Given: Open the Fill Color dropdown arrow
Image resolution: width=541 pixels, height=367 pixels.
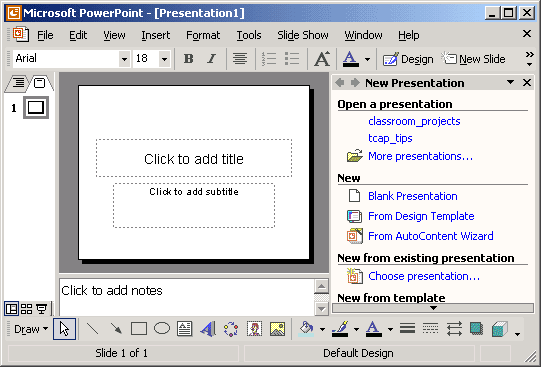Looking at the screenshot, I should [322, 329].
